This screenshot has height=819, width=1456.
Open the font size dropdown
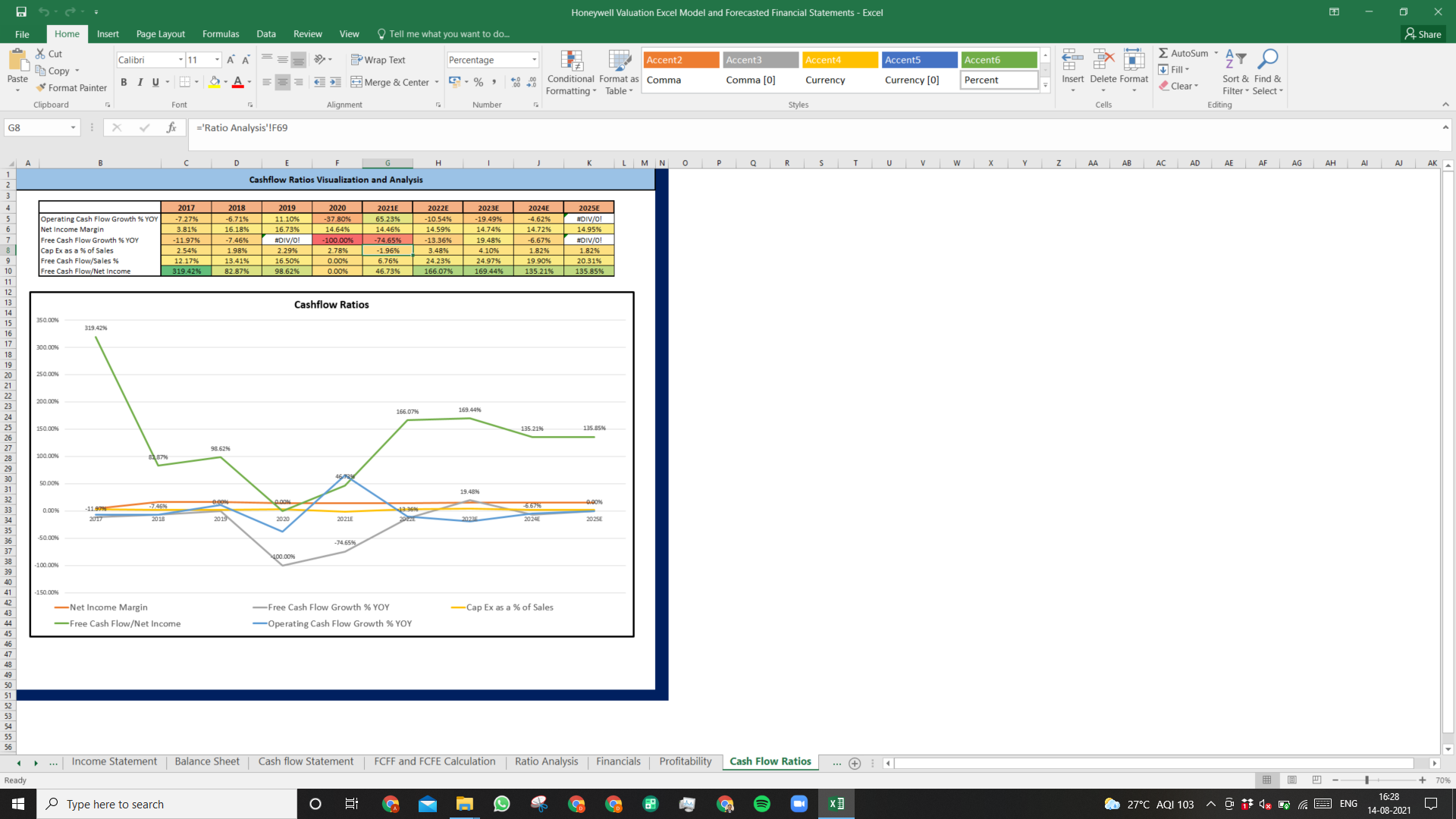[x=217, y=60]
